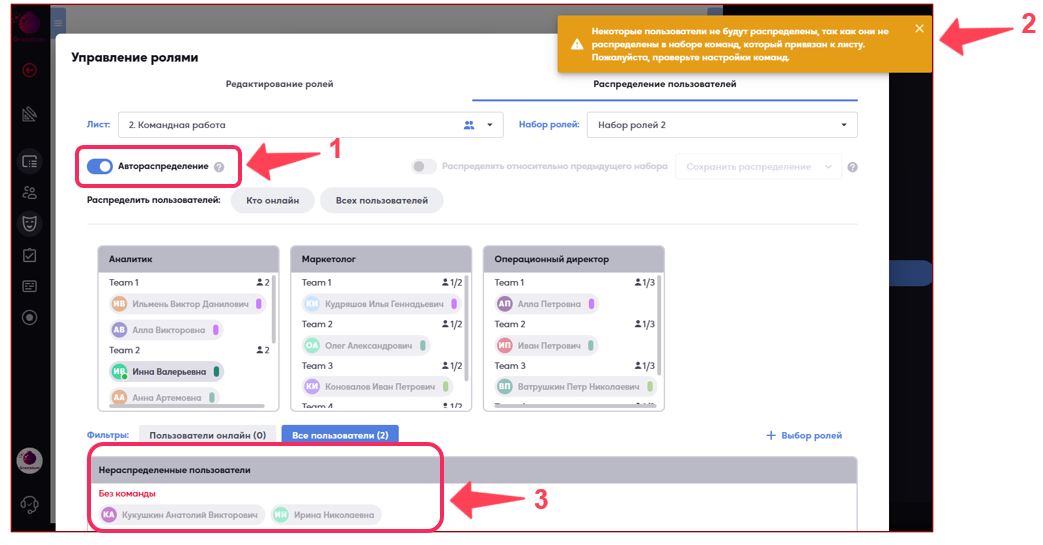Dismiss the orange warning notification
The image size is (1043, 545).
919,29
